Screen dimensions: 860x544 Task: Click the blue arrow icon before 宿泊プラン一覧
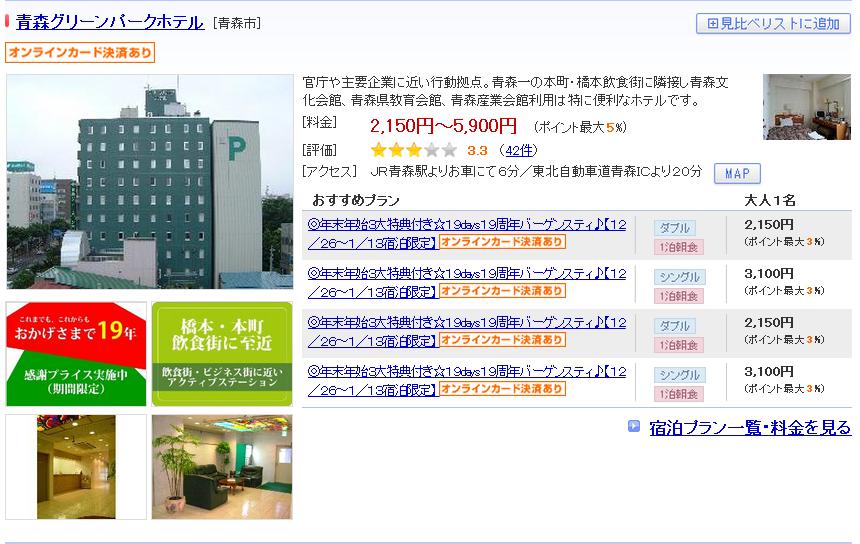633,426
